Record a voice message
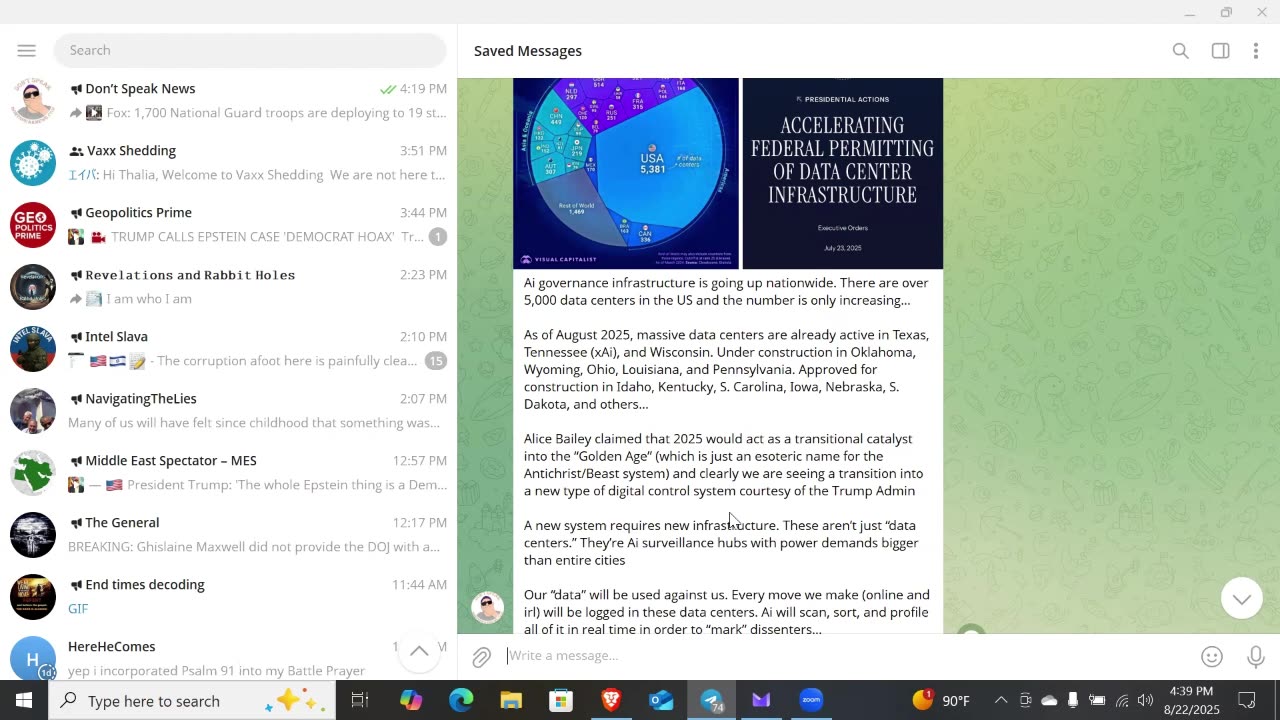Viewport: 1280px width, 720px height. click(x=1256, y=657)
